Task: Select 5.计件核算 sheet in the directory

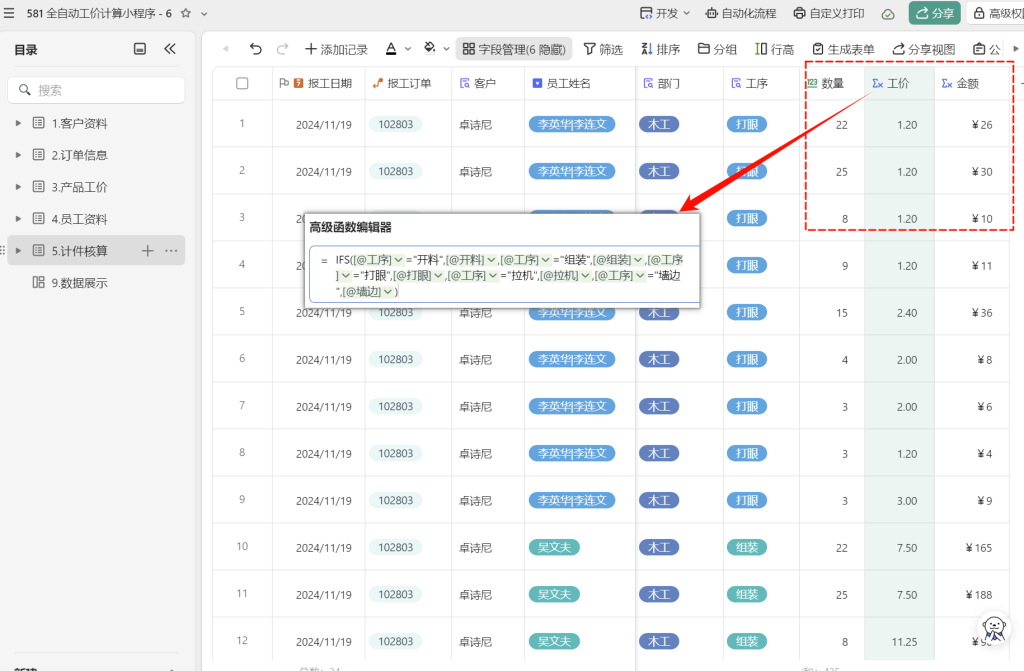Action: [96, 251]
